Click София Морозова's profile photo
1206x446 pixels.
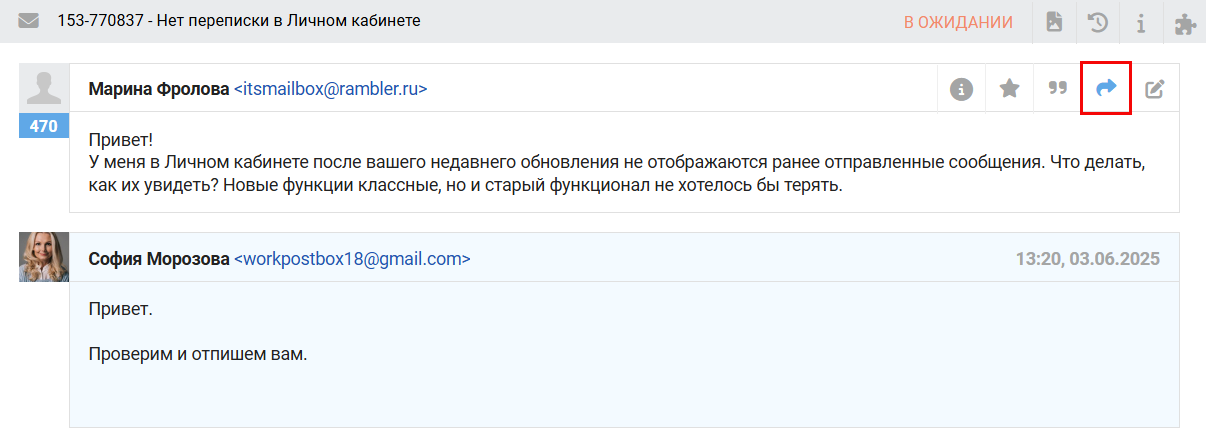[x=44, y=257]
